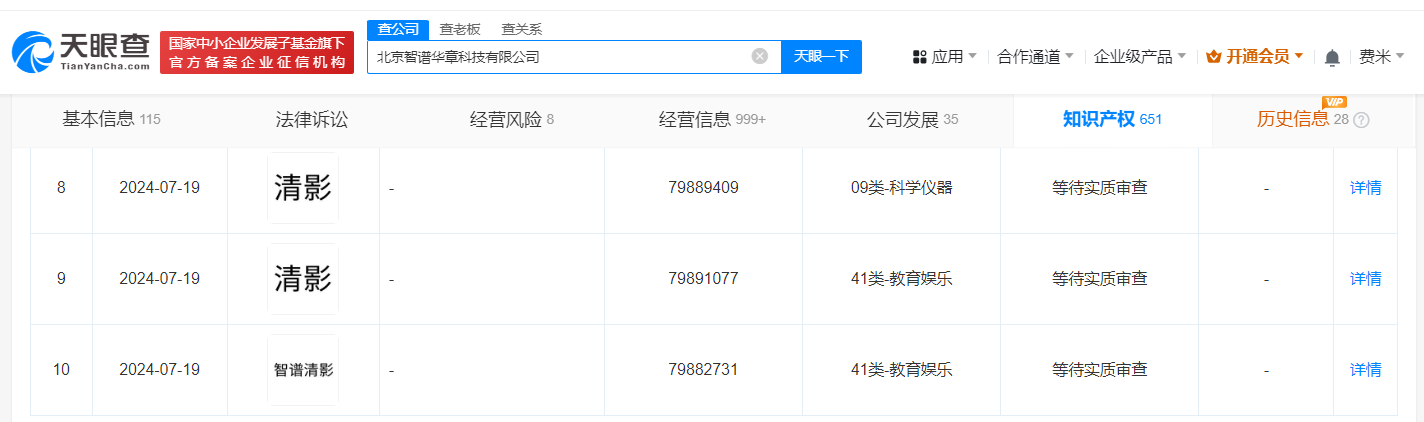Clear the search box with the X icon
The image size is (1424, 422).
click(x=760, y=56)
